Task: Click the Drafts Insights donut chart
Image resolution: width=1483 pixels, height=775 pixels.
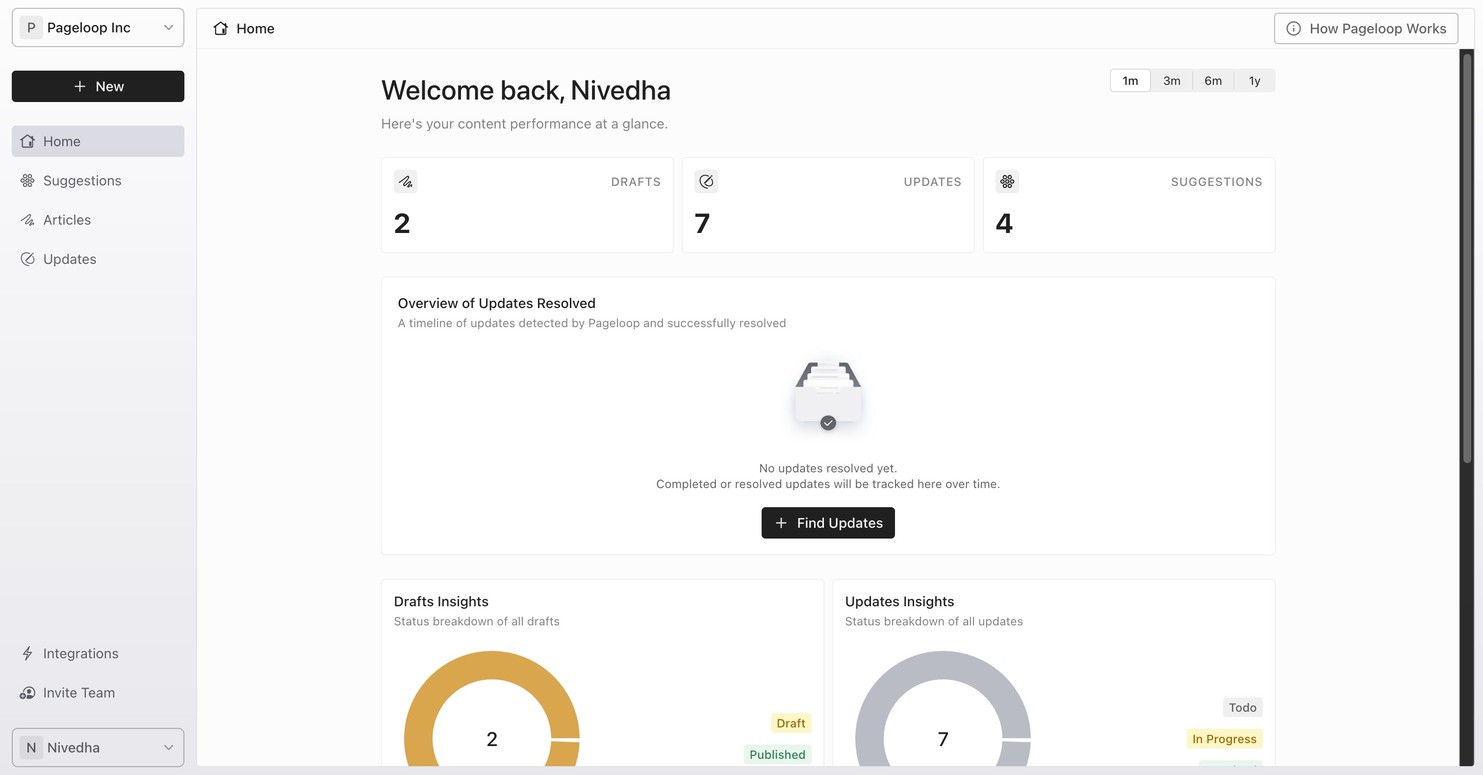Action: pos(492,709)
